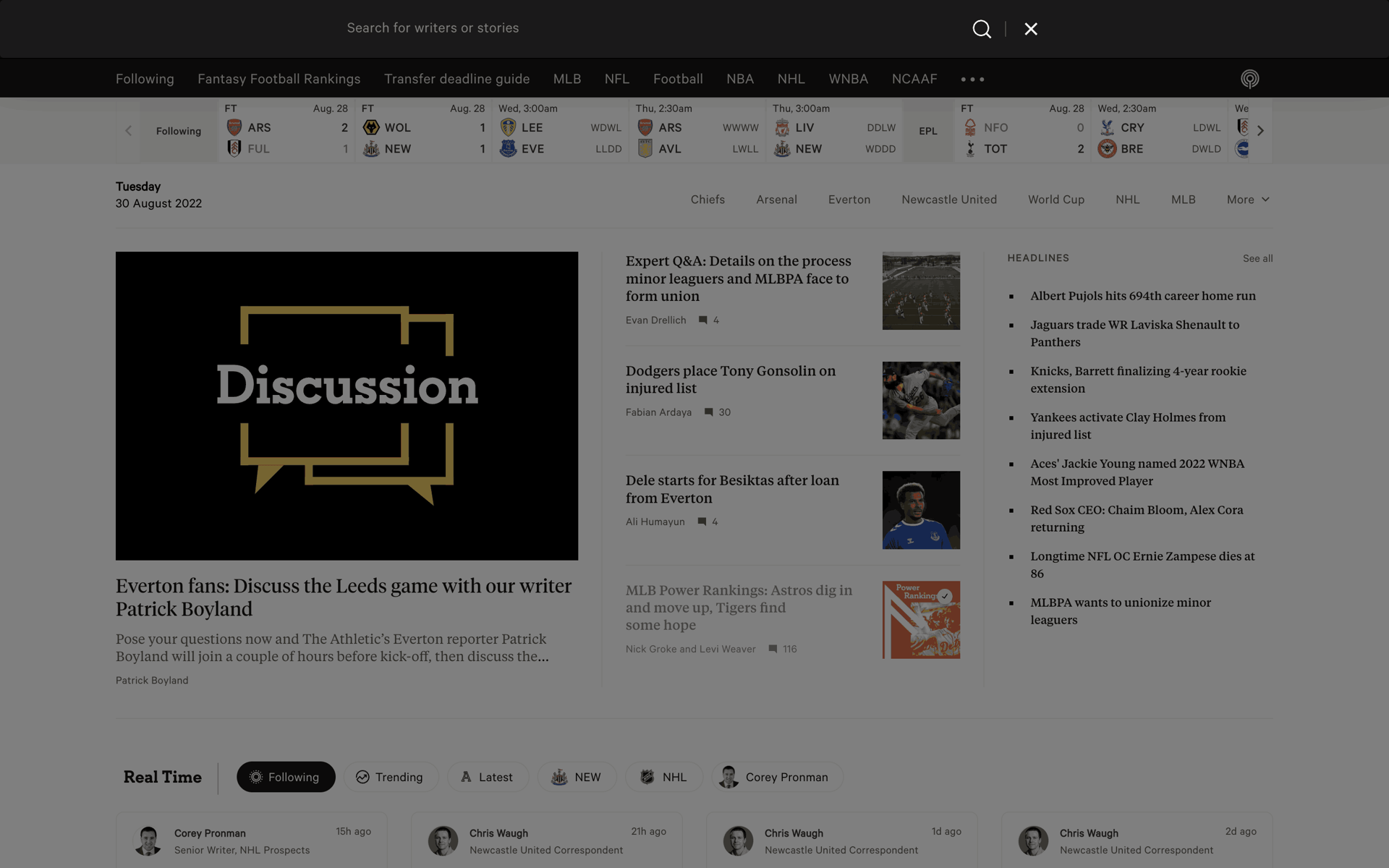Open the World Cup topic link
Screen dimensions: 1389x868
[1056, 200]
